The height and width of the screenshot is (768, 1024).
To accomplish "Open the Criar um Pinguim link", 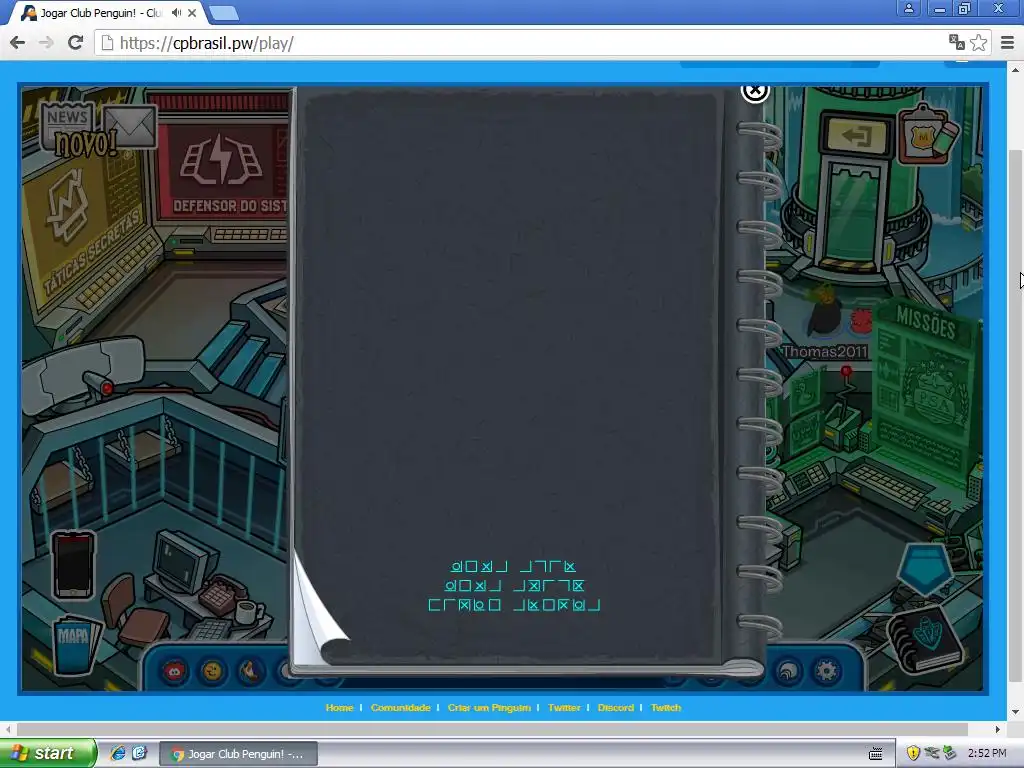I will (489, 707).
